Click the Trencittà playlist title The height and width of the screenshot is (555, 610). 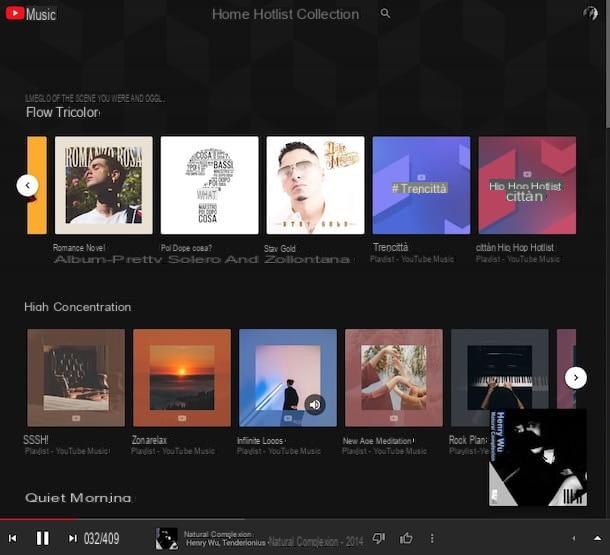click(391, 247)
